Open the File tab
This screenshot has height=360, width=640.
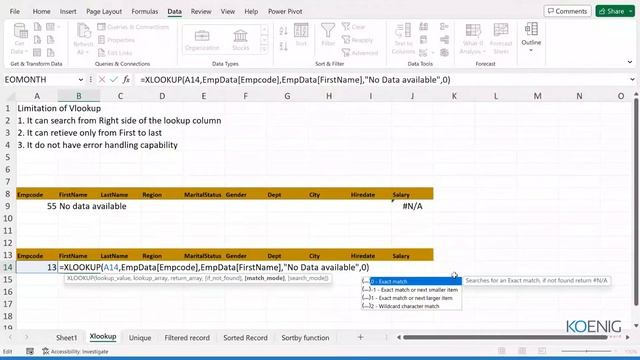(x=15, y=11)
